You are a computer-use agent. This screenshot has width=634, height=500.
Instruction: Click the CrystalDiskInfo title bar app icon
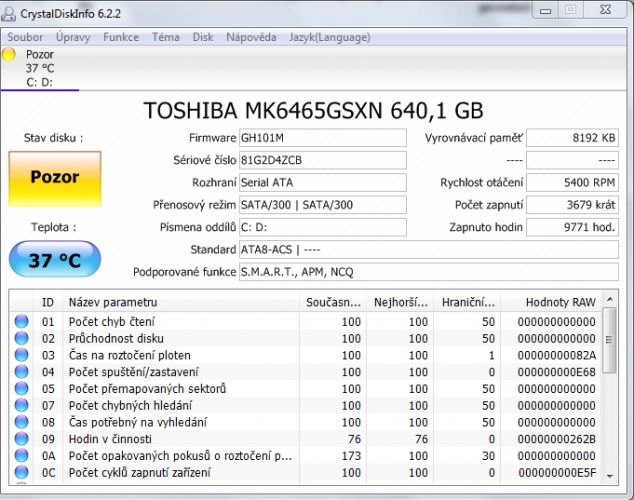pyautogui.click(x=8, y=13)
